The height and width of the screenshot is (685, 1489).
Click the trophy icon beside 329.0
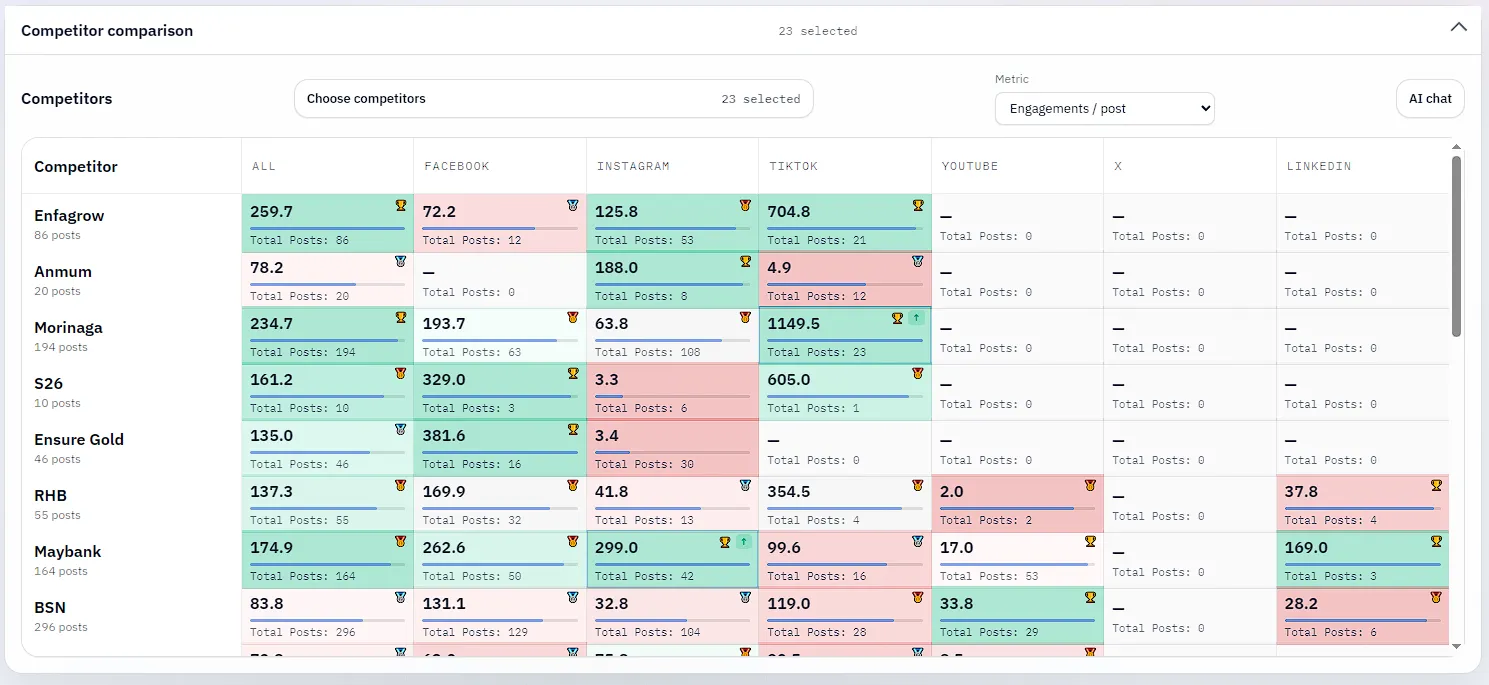(x=572, y=373)
